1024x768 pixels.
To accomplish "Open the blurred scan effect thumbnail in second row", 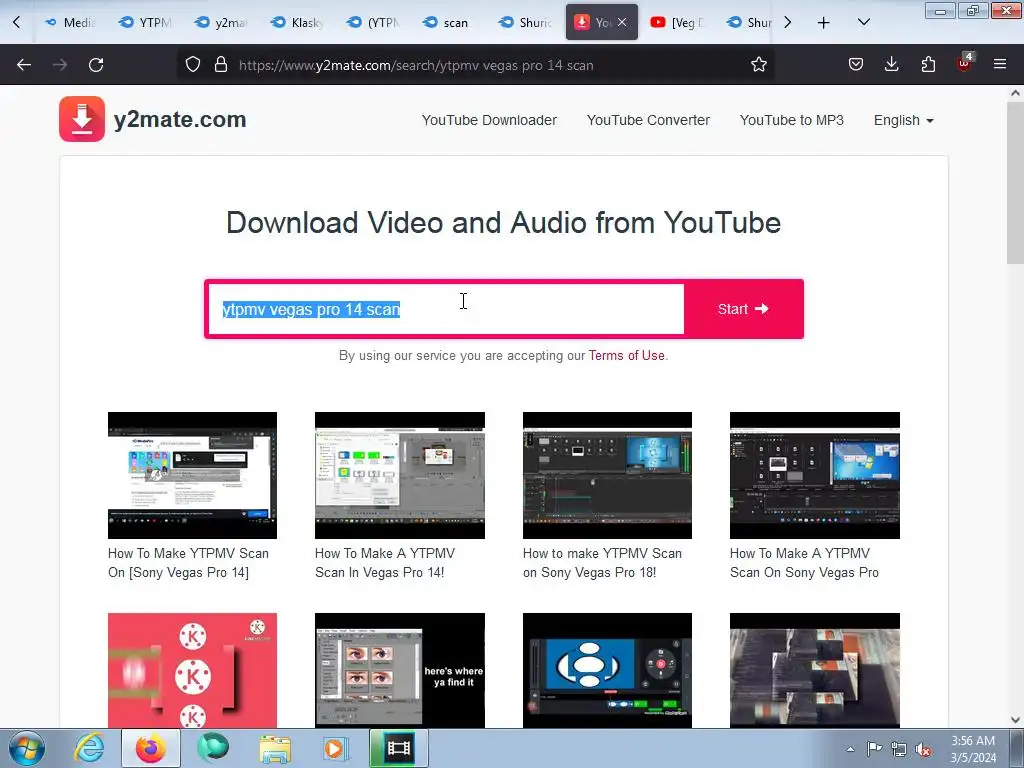I will tap(814, 670).
